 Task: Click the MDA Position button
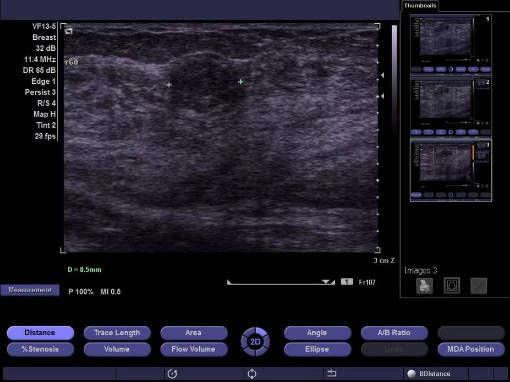471,349
